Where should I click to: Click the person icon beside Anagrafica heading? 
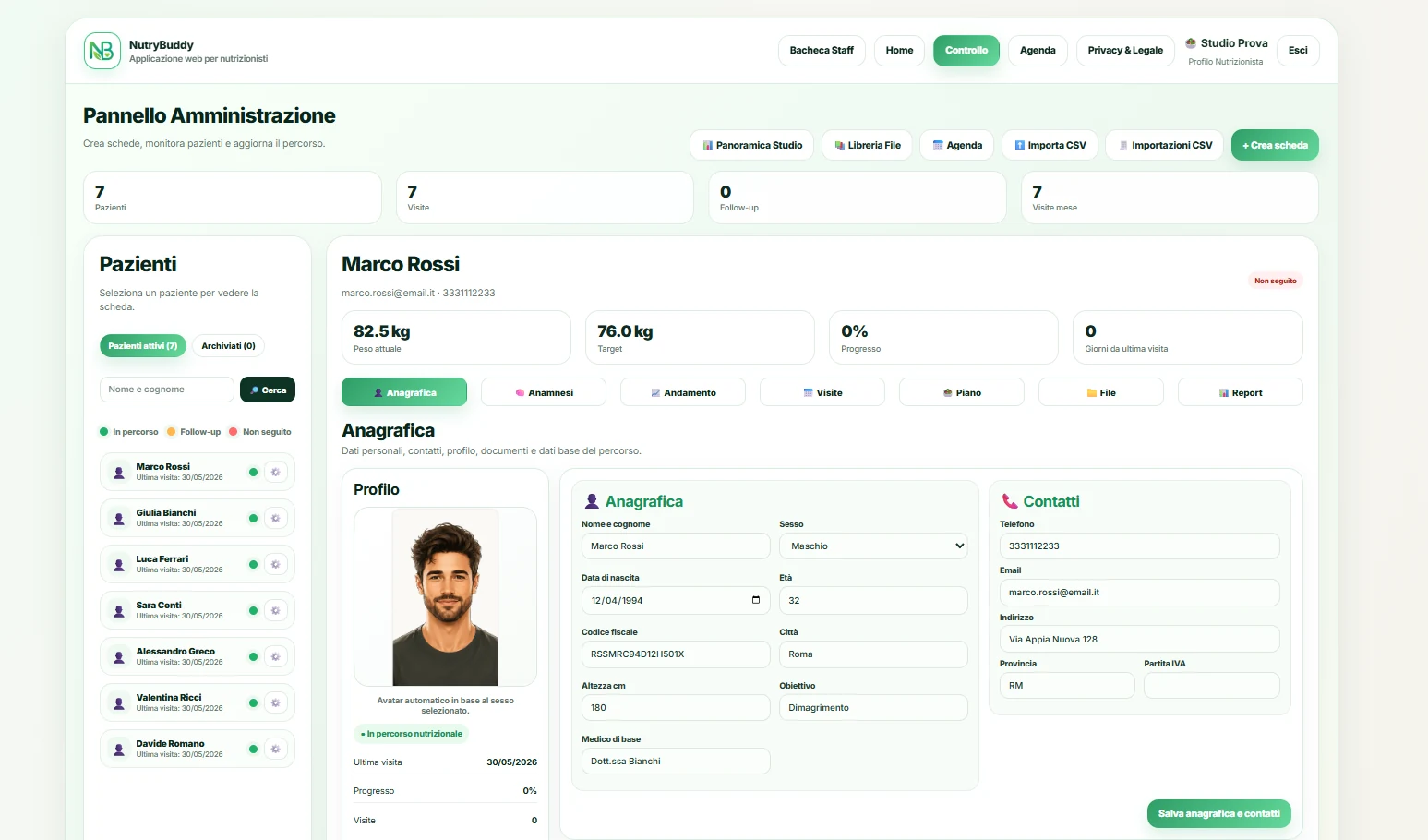click(592, 501)
